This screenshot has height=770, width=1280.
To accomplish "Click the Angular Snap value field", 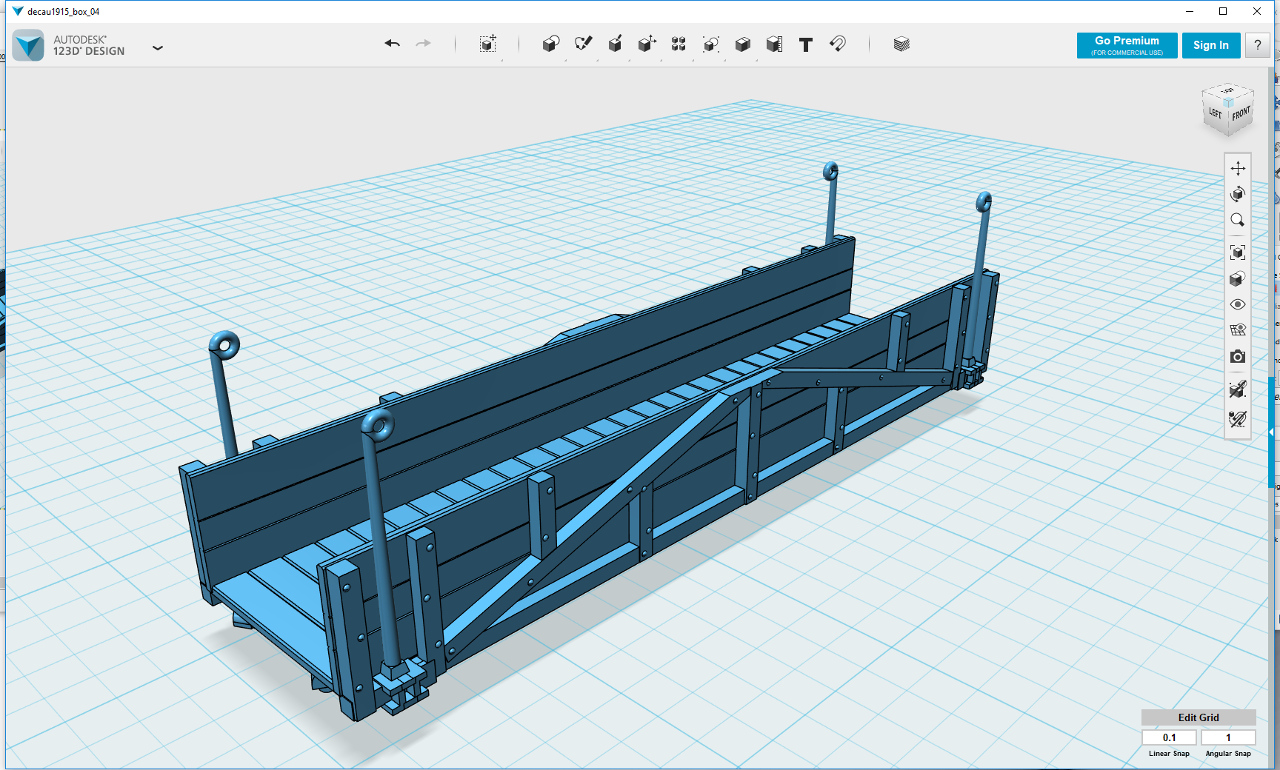I will point(1228,738).
